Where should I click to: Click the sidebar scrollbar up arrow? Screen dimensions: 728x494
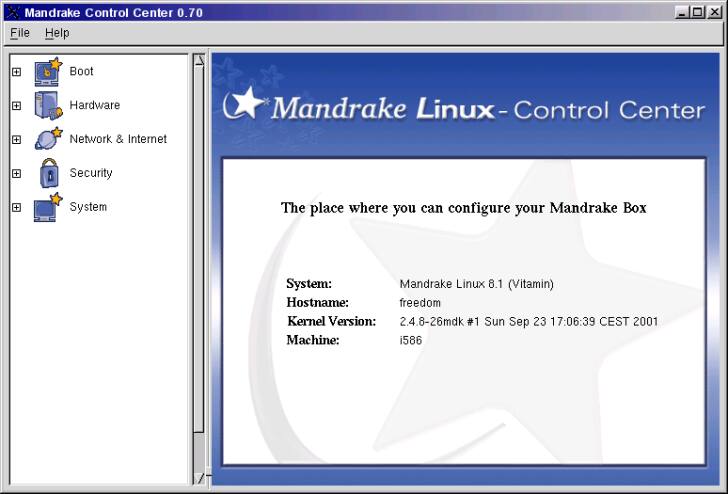coord(199,60)
